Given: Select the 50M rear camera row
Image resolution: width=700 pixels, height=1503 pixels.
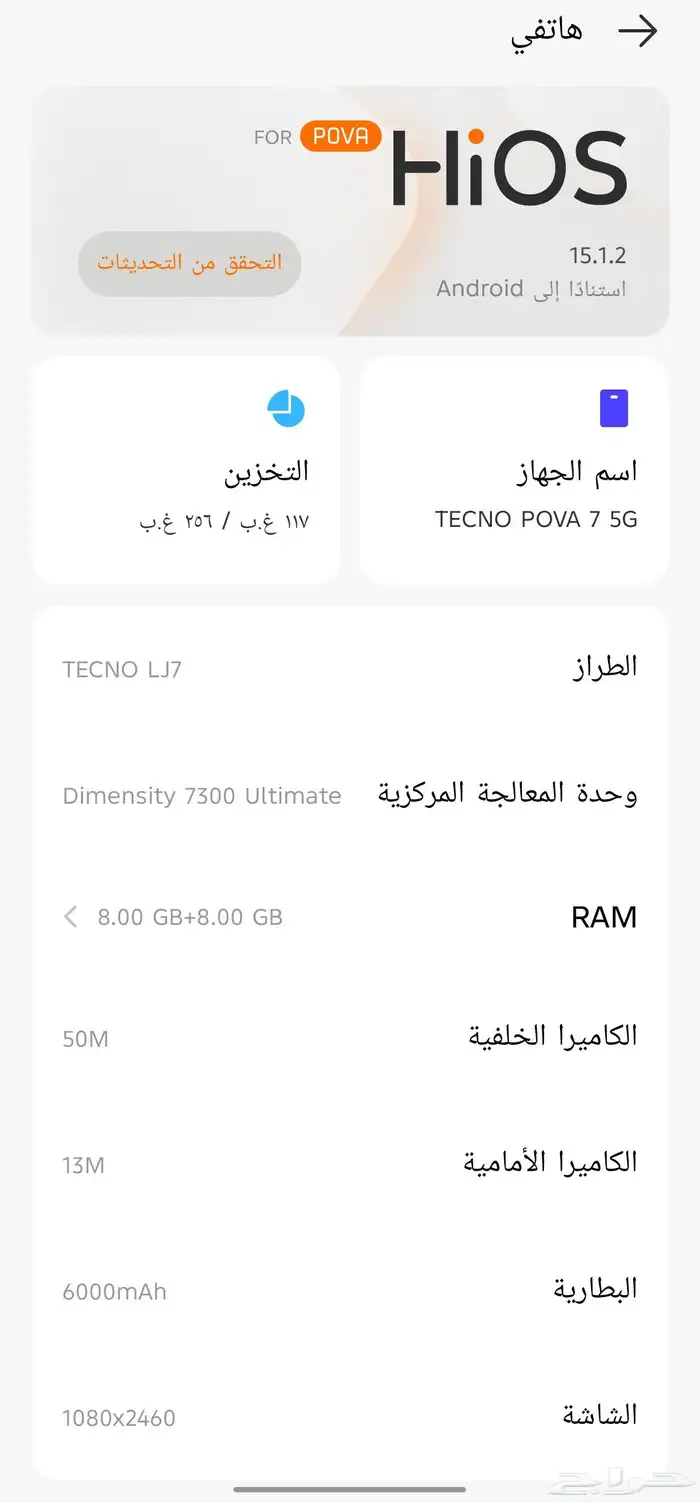Looking at the screenshot, I should [350, 1036].
